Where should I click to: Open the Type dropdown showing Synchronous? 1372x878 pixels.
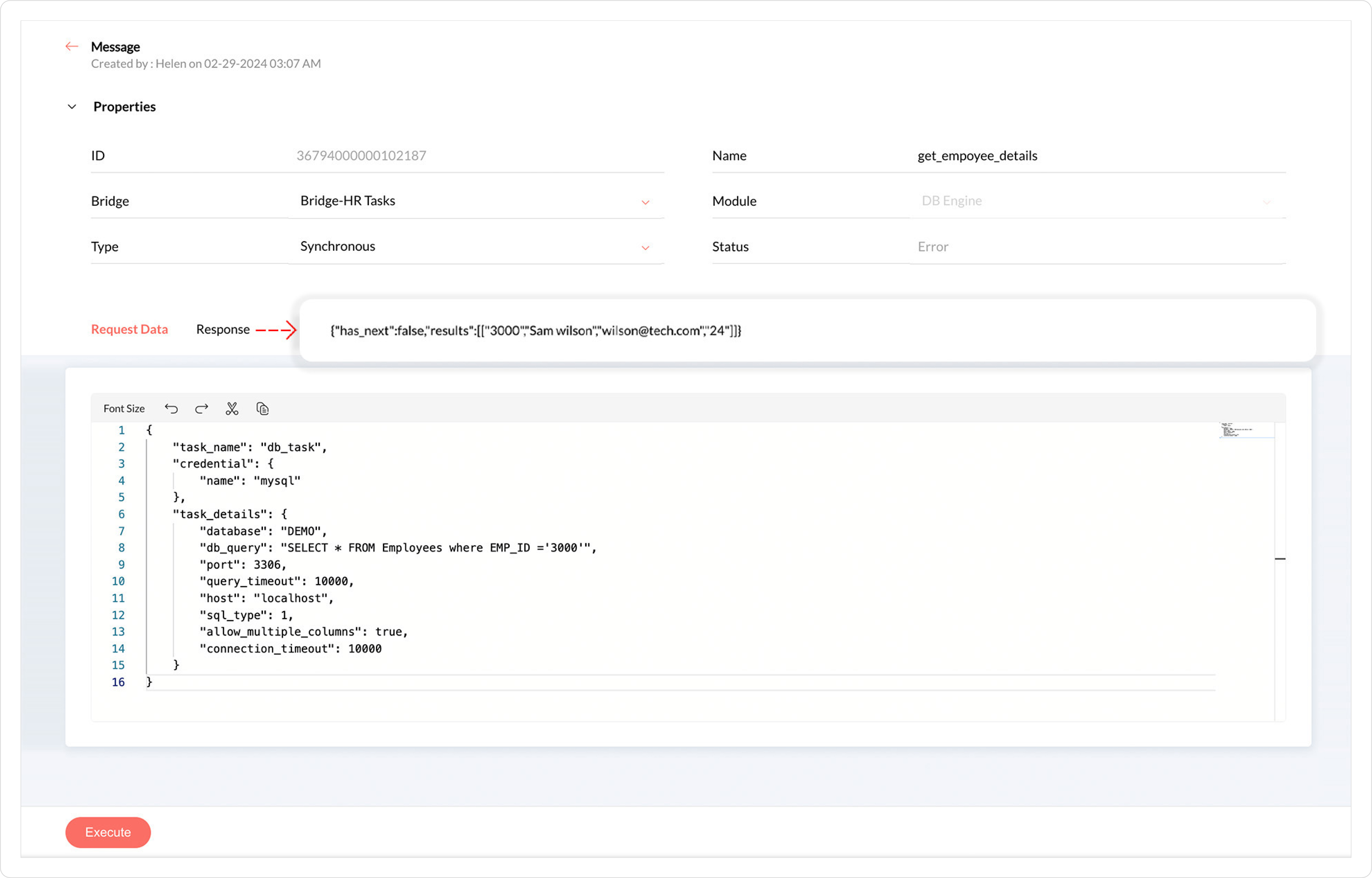point(645,247)
